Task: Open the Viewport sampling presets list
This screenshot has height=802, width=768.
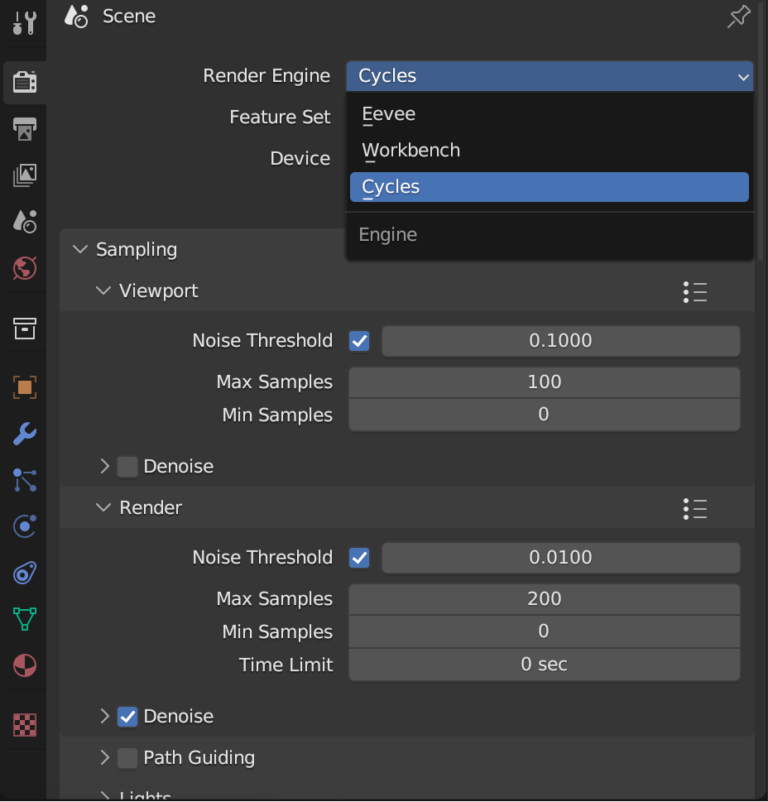Action: coord(695,291)
